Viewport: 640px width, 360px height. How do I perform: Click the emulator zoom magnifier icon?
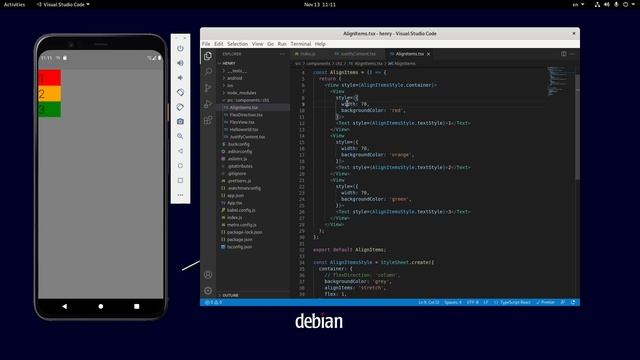(180, 136)
